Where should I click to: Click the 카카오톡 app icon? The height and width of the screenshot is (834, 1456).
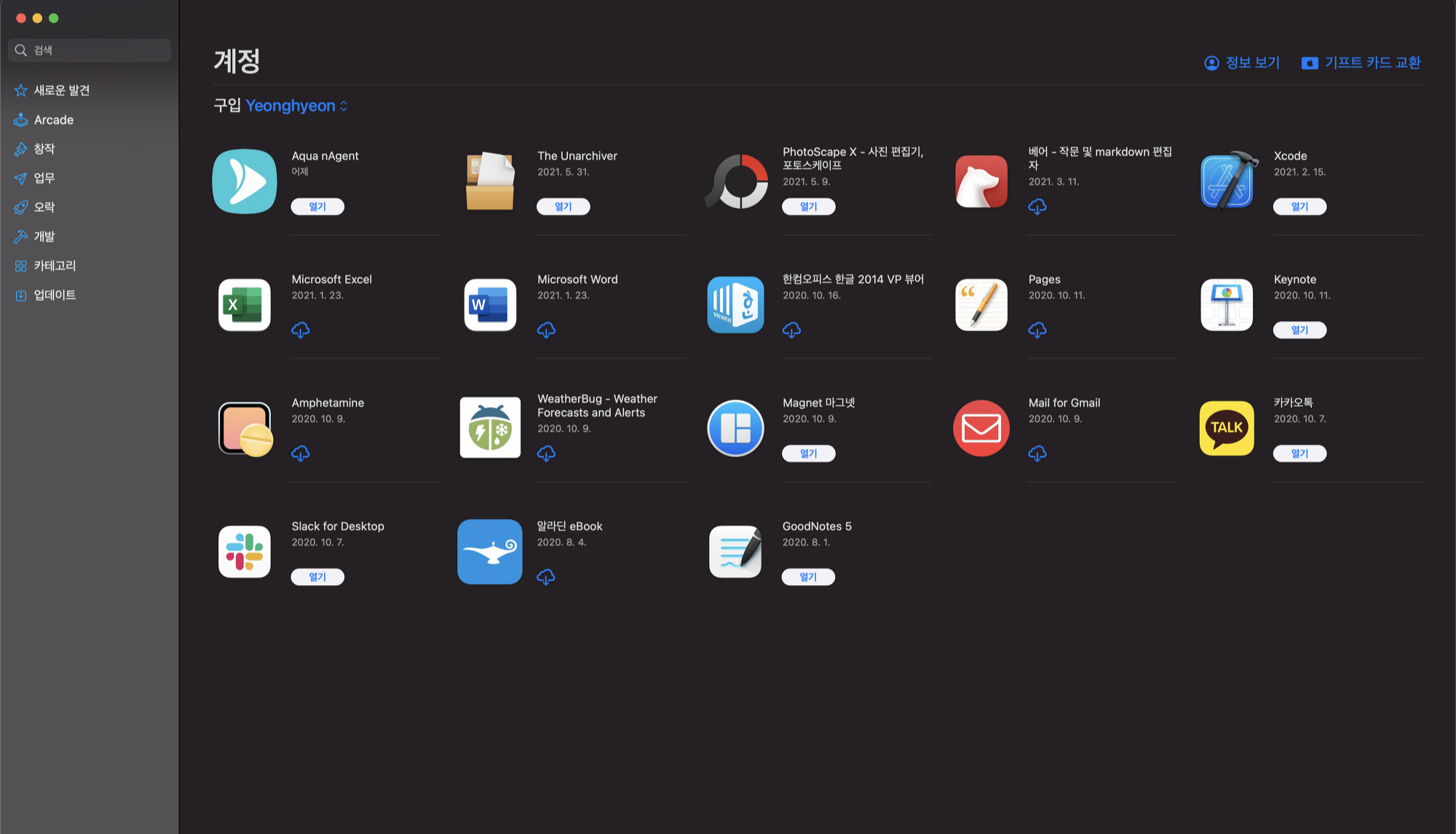1227,429
